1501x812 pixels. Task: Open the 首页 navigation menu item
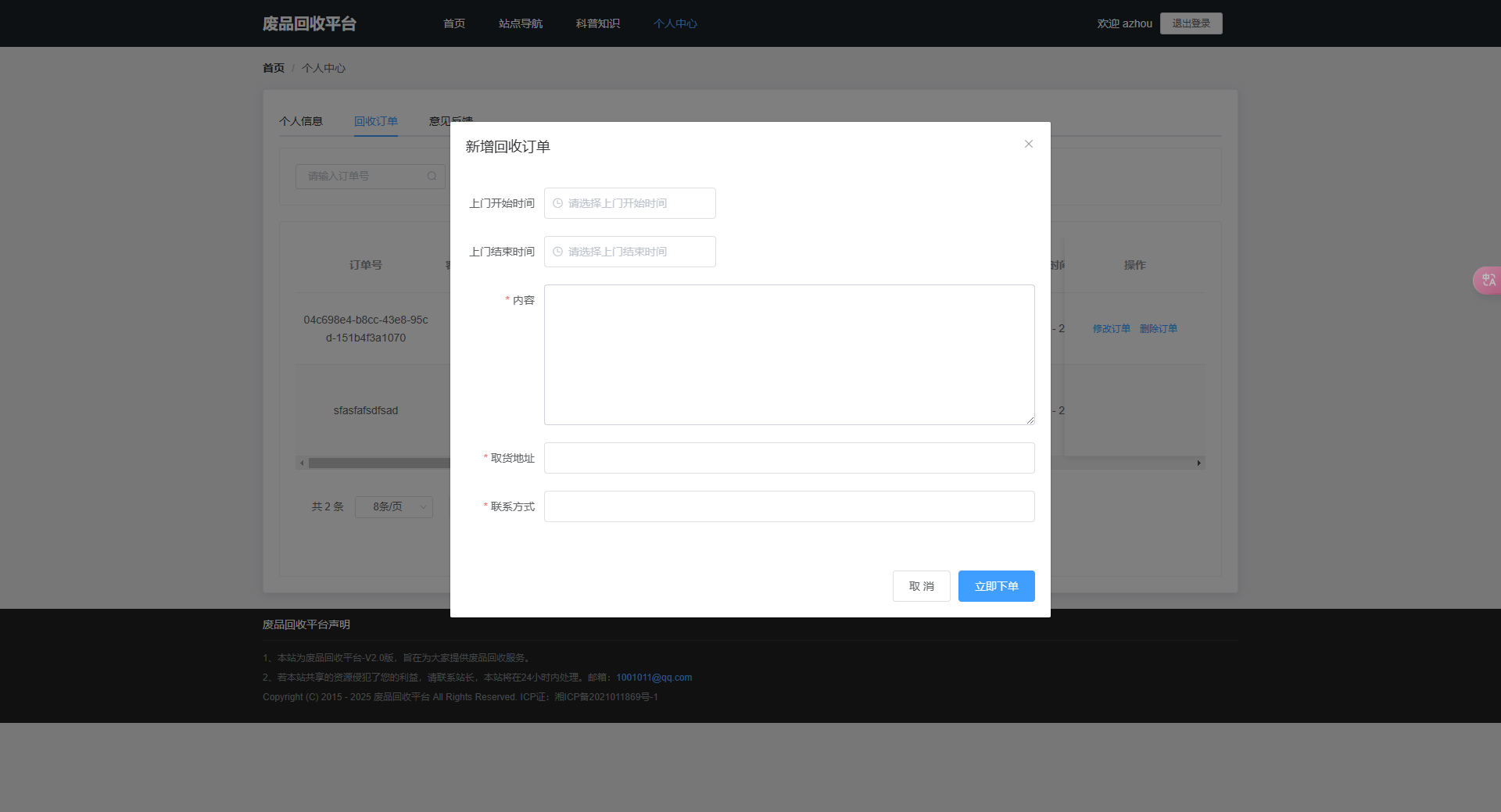click(x=454, y=23)
